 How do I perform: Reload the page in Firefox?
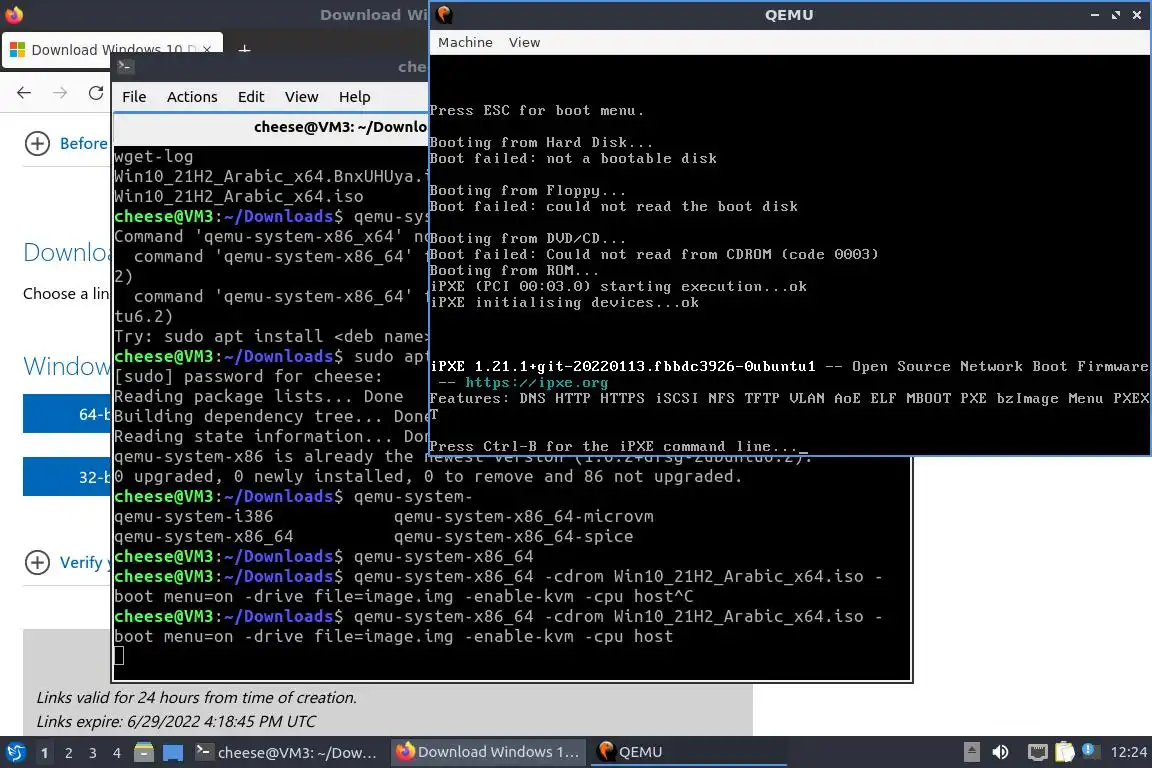pos(96,93)
